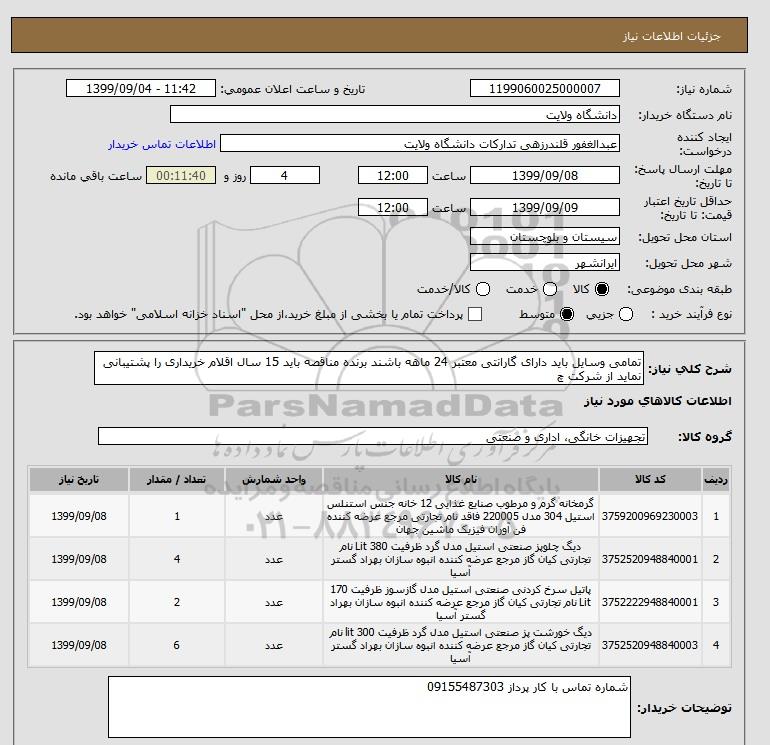Viewport: 770px width, 745px height.
Task: Click quantity 4 in the دیگ چلوپز row
Action: 177,559
